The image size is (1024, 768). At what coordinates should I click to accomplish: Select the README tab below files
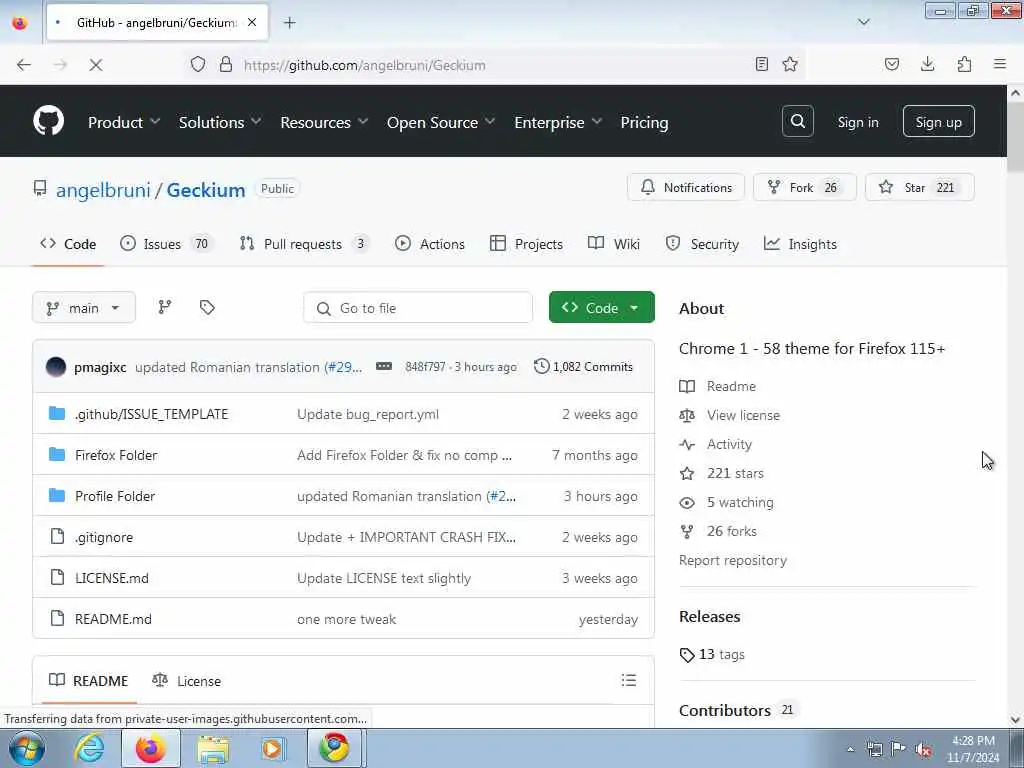click(89, 680)
